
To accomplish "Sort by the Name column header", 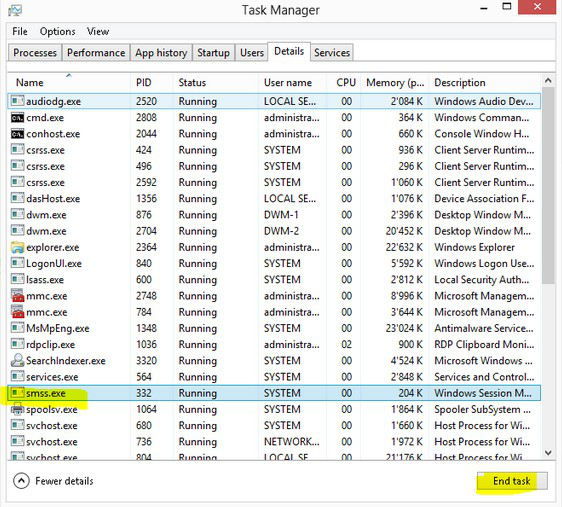I will (69, 82).
